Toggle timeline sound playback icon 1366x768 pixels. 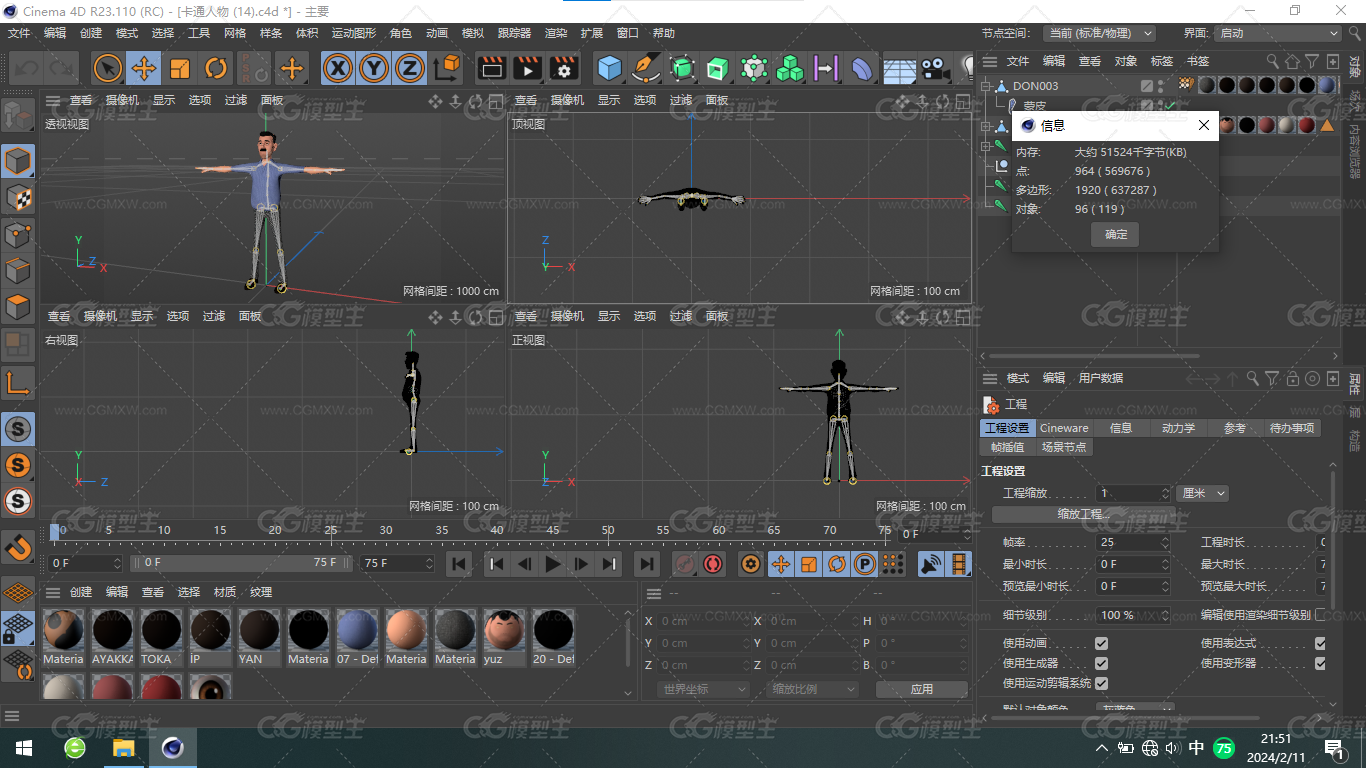[x=931, y=564]
